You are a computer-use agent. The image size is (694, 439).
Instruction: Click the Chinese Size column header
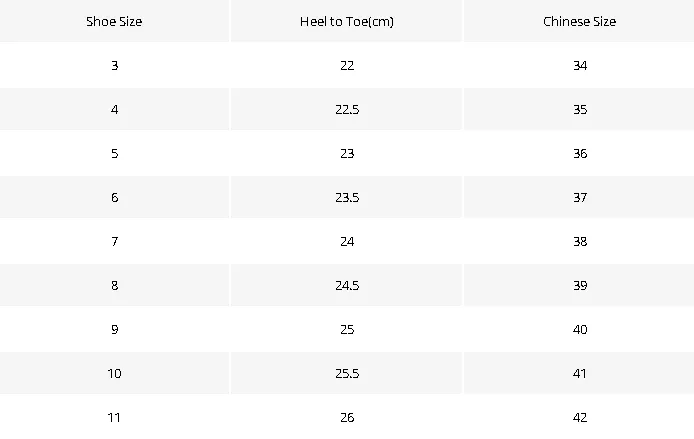point(579,21)
